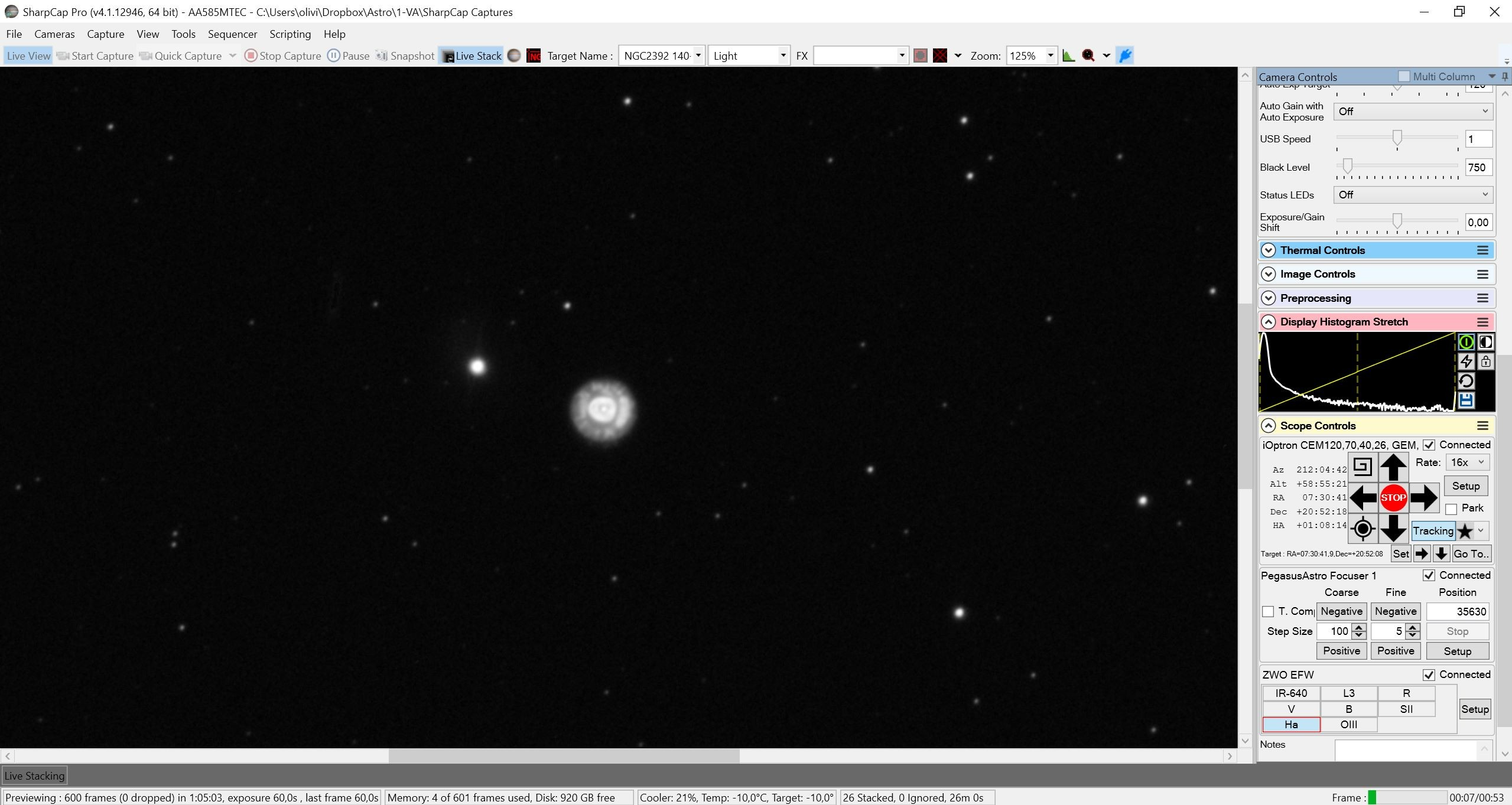Toggle the T. Comp checkbox
Image resolution: width=1512 pixels, height=805 pixels.
1267,612
